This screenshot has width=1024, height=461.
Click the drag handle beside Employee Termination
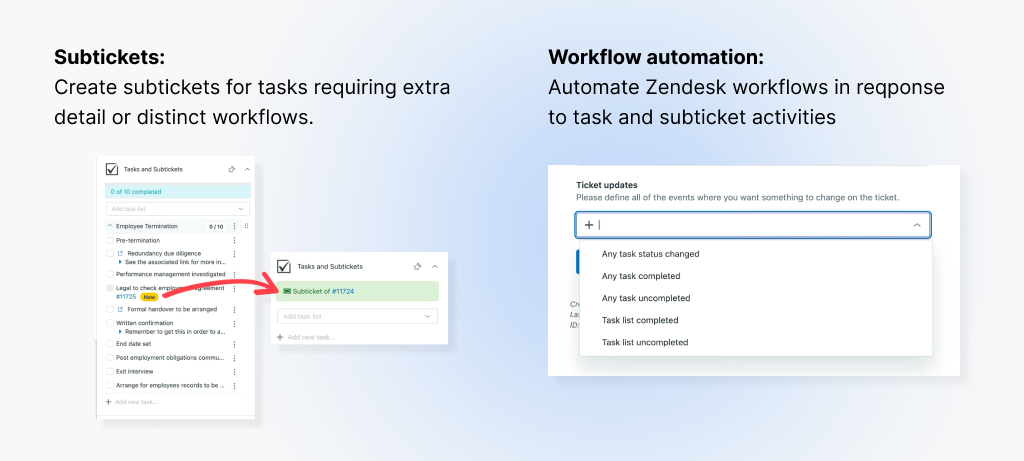click(246, 227)
